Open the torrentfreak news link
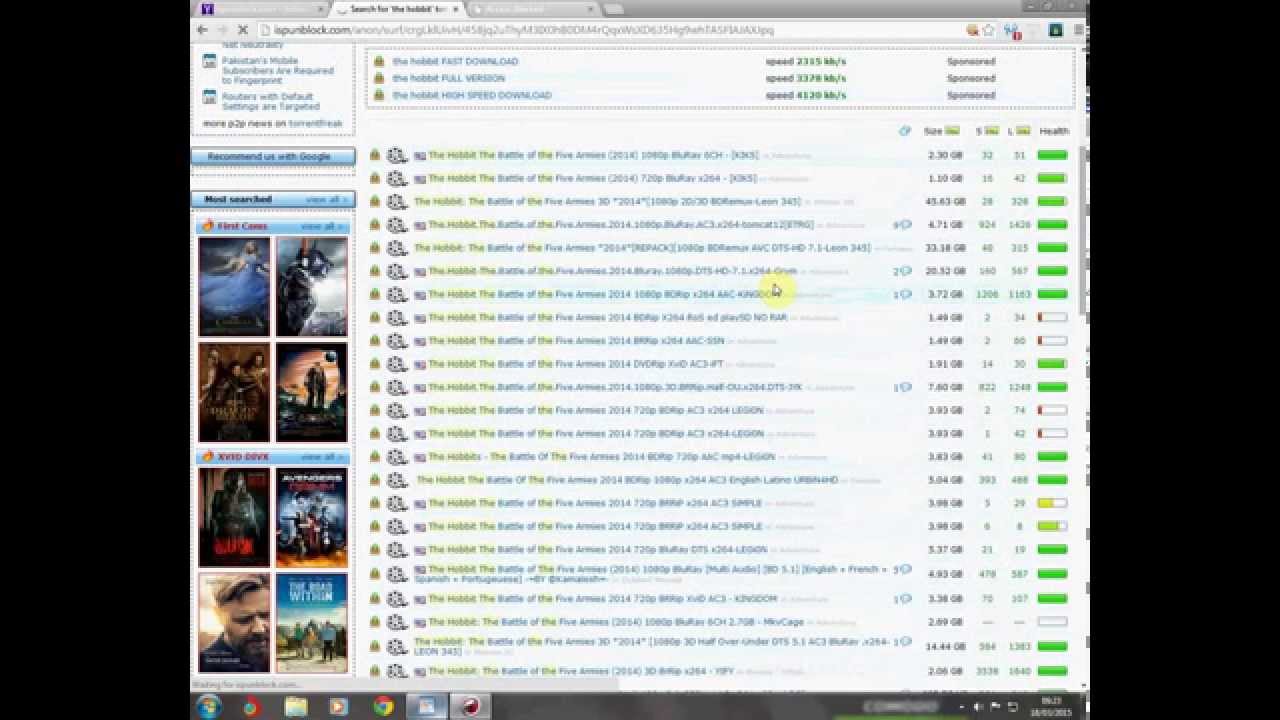 point(316,124)
